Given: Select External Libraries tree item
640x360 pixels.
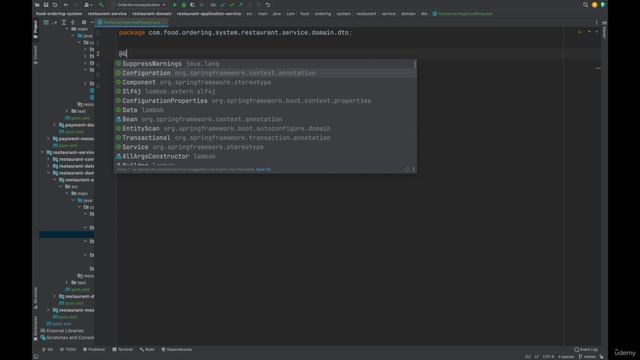Looking at the screenshot, I should pos(62,331).
